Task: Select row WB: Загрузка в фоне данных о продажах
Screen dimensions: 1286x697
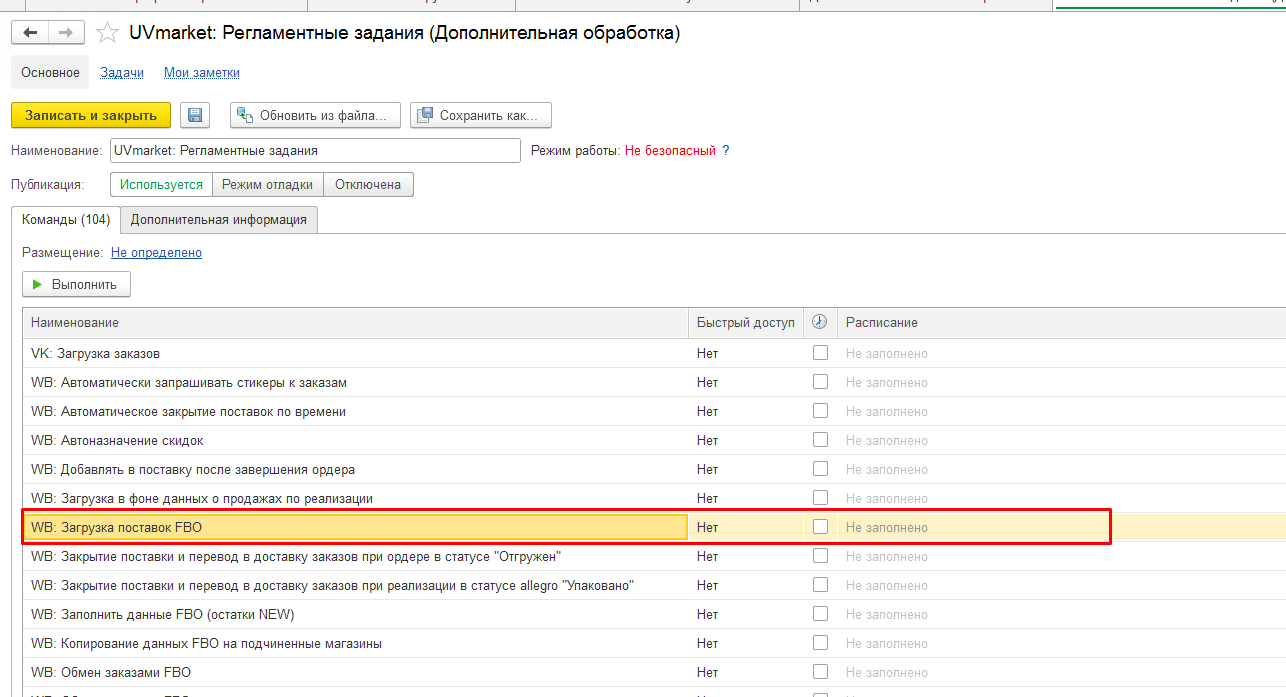Action: (654, 498)
